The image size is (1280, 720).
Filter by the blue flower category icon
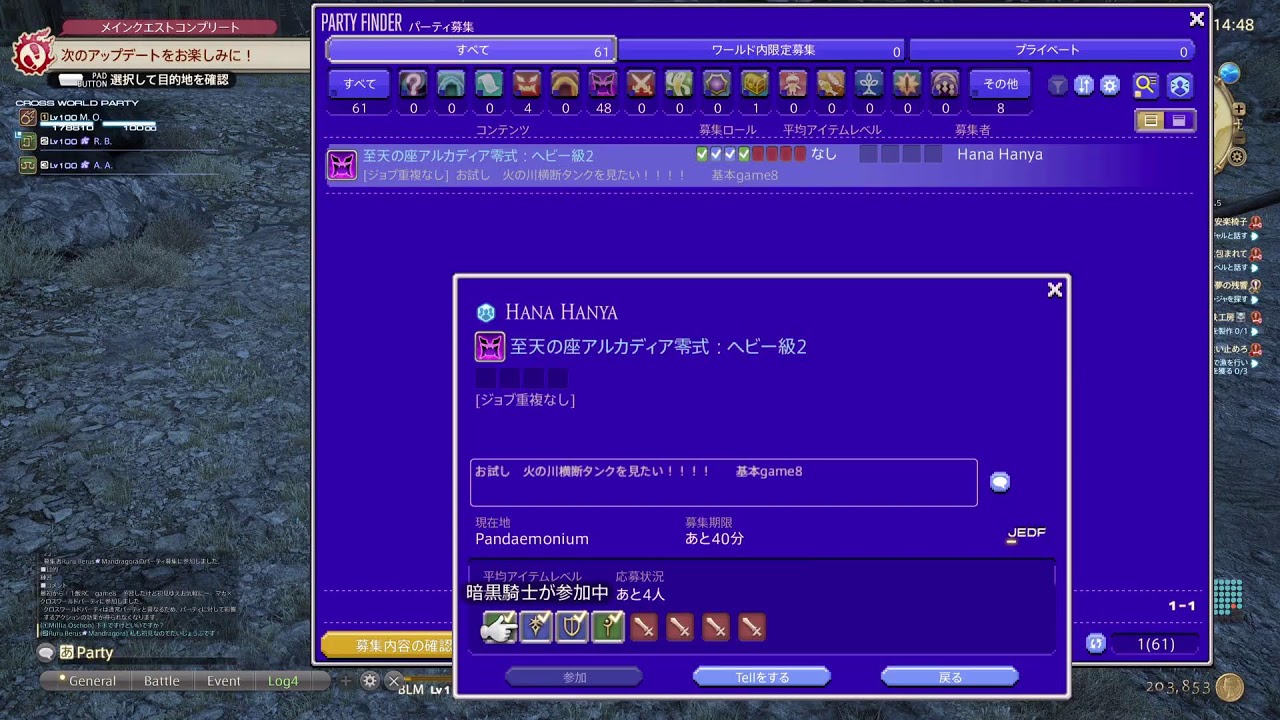869,84
